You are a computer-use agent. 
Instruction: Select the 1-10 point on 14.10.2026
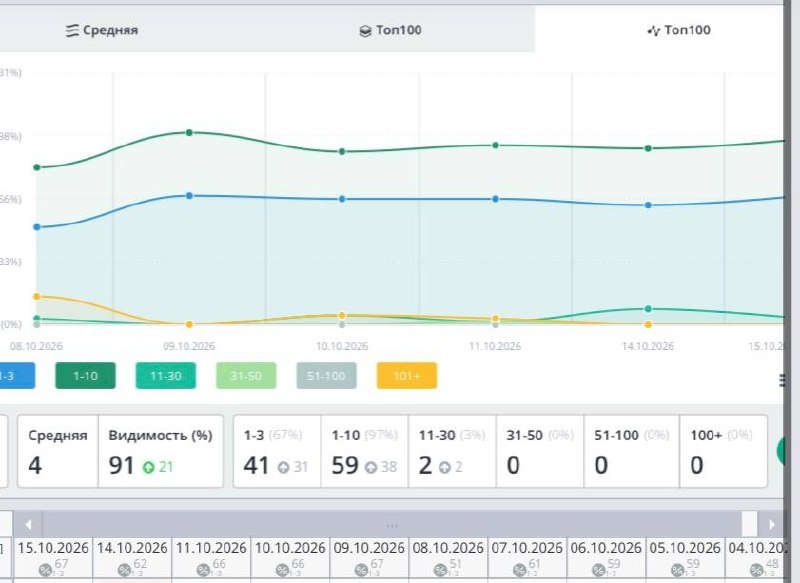pyautogui.click(x=648, y=148)
